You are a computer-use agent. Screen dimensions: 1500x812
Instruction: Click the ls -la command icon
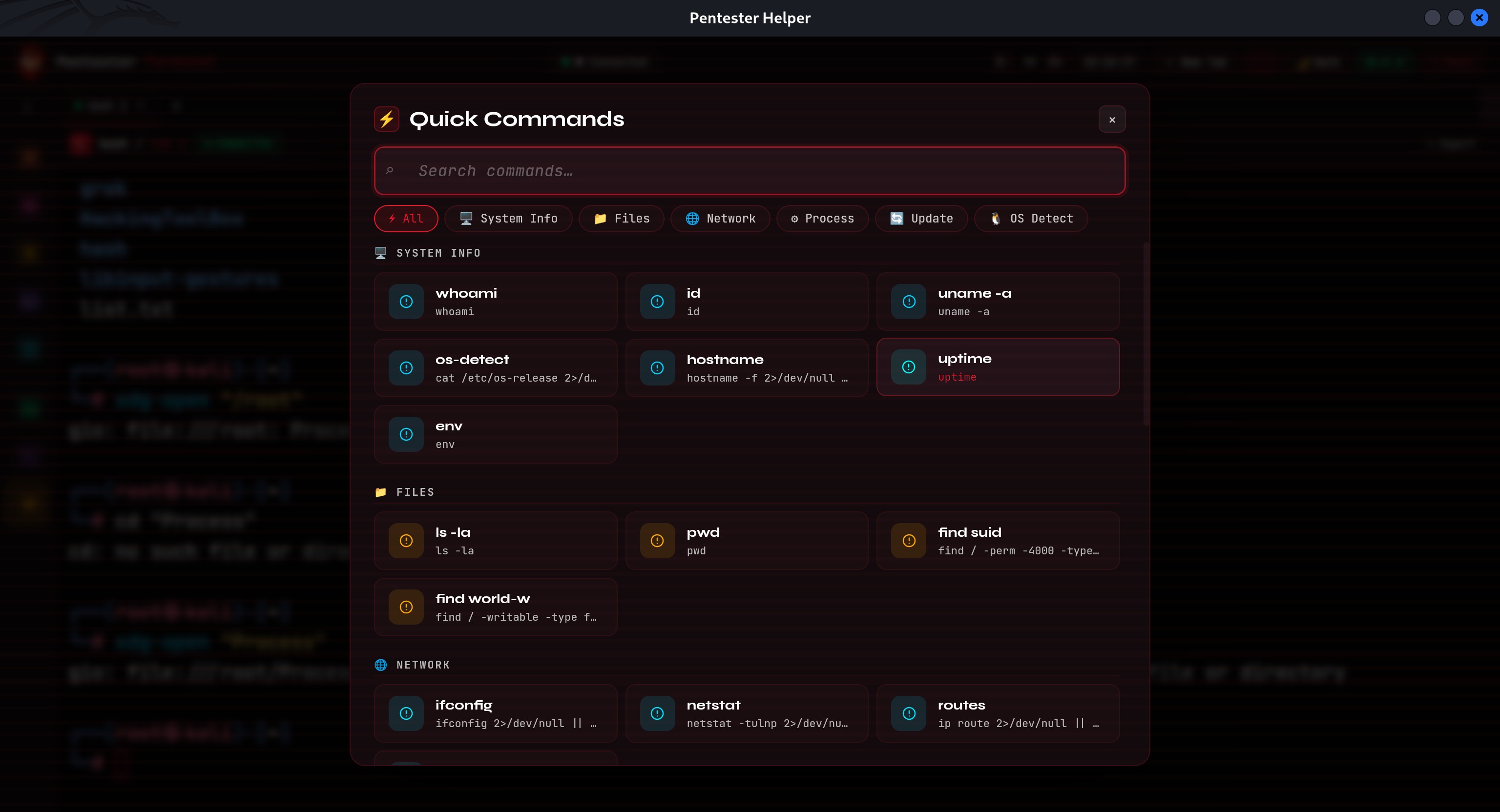tap(406, 541)
